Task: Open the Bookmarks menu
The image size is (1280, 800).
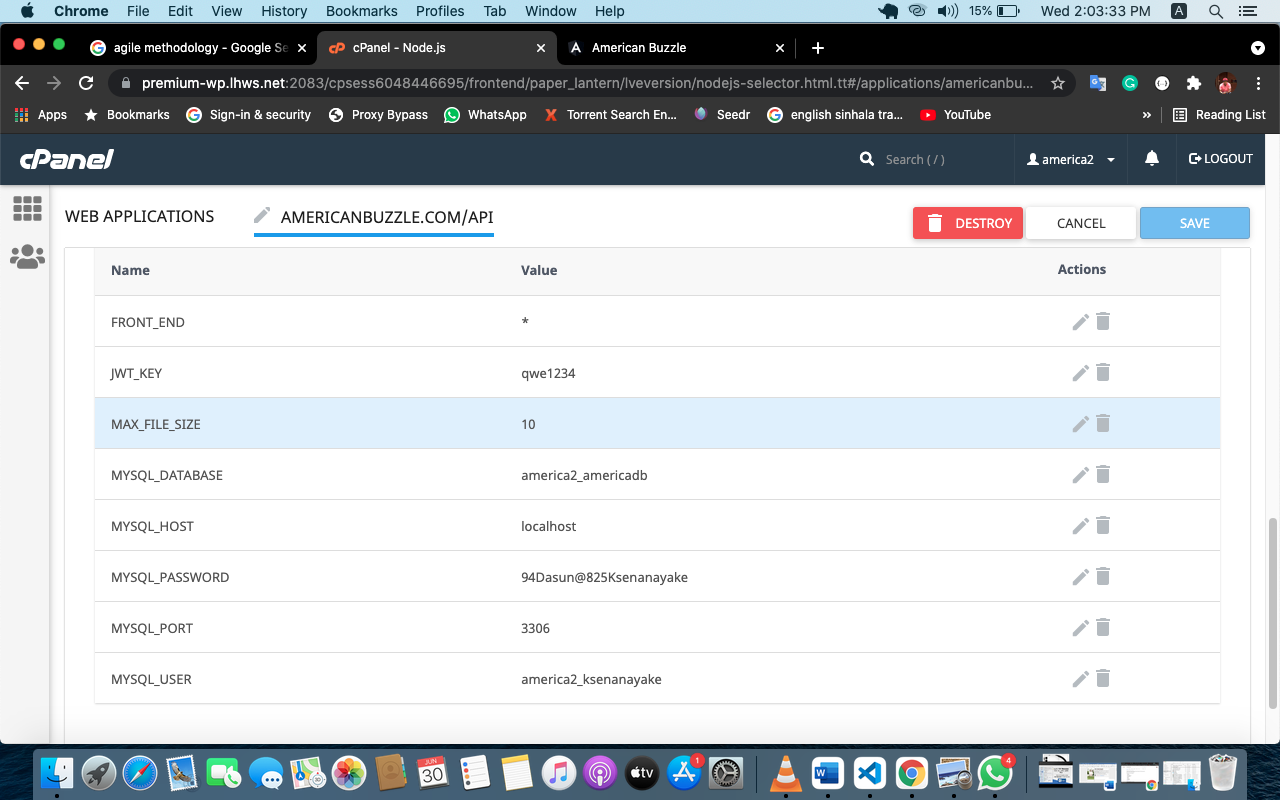Action: [362, 11]
